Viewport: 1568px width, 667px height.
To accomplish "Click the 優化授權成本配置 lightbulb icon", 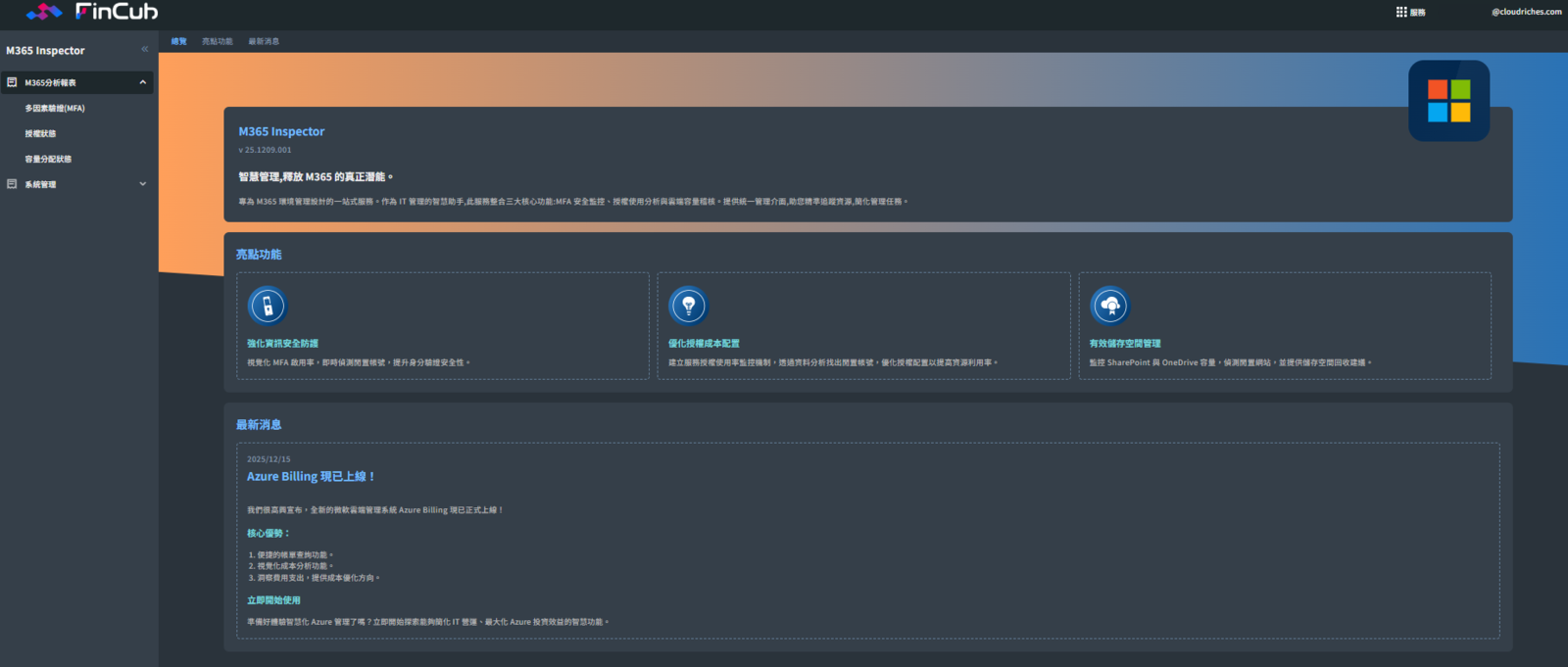I will point(688,306).
